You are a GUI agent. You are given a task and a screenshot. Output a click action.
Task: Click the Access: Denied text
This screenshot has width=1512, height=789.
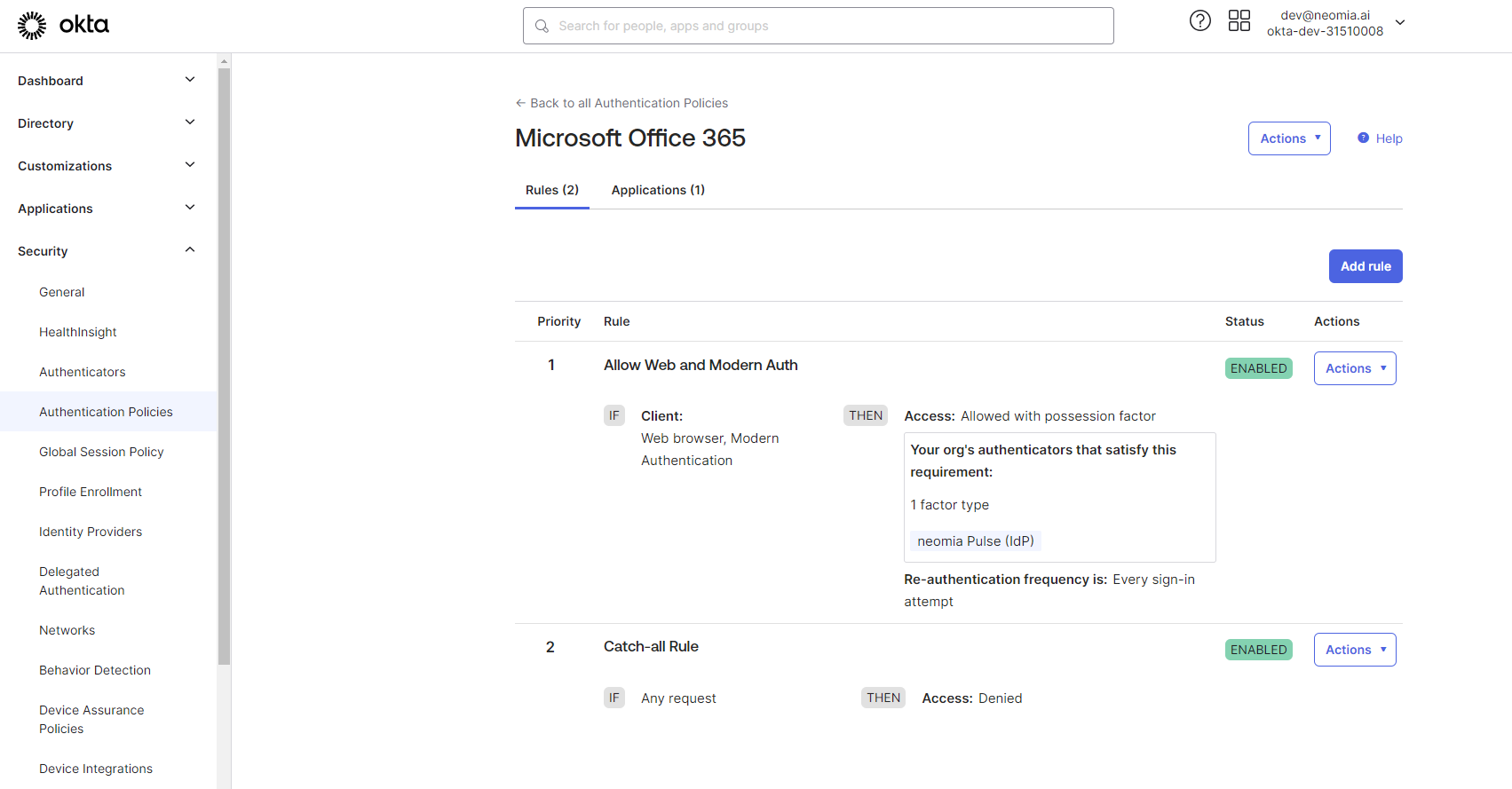click(x=972, y=698)
